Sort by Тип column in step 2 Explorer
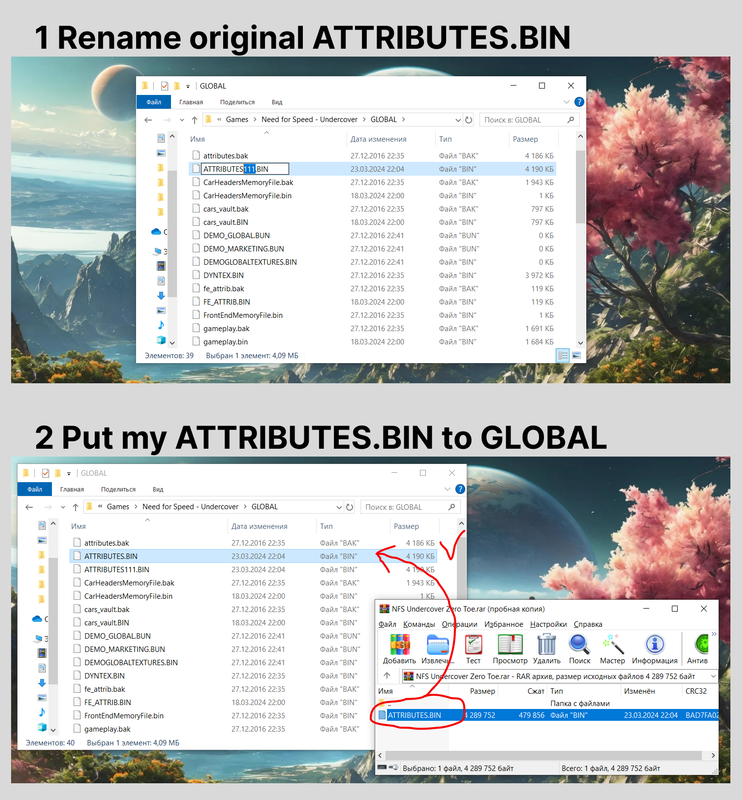This screenshot has height=800, width=742. pyautogui.click(x=326, y=526)
